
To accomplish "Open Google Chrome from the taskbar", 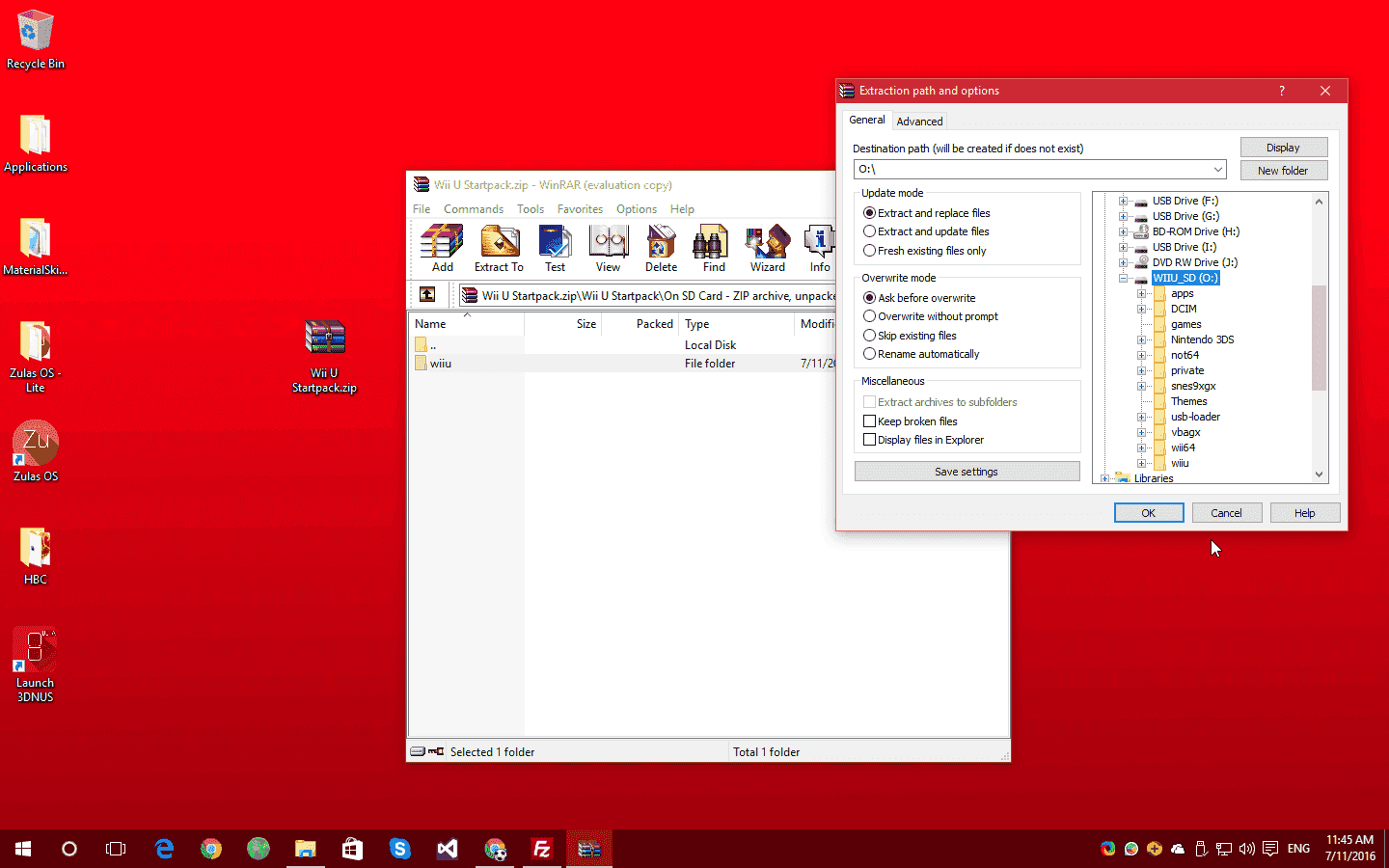I will [211, 849].
